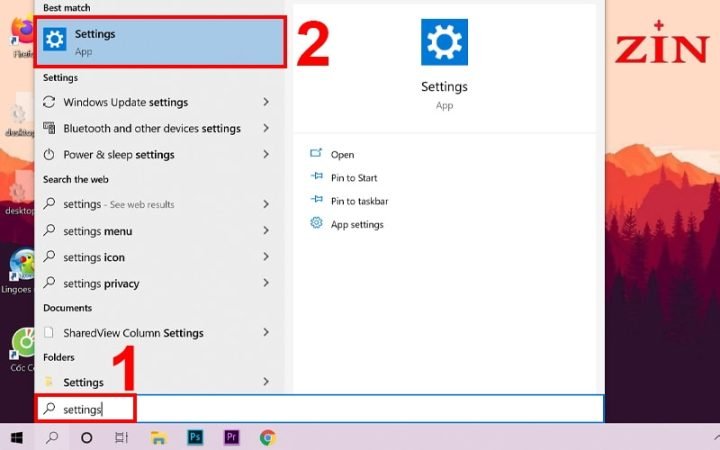Click the taskbar Search icon
720x450 pixels.
point(52,437)
